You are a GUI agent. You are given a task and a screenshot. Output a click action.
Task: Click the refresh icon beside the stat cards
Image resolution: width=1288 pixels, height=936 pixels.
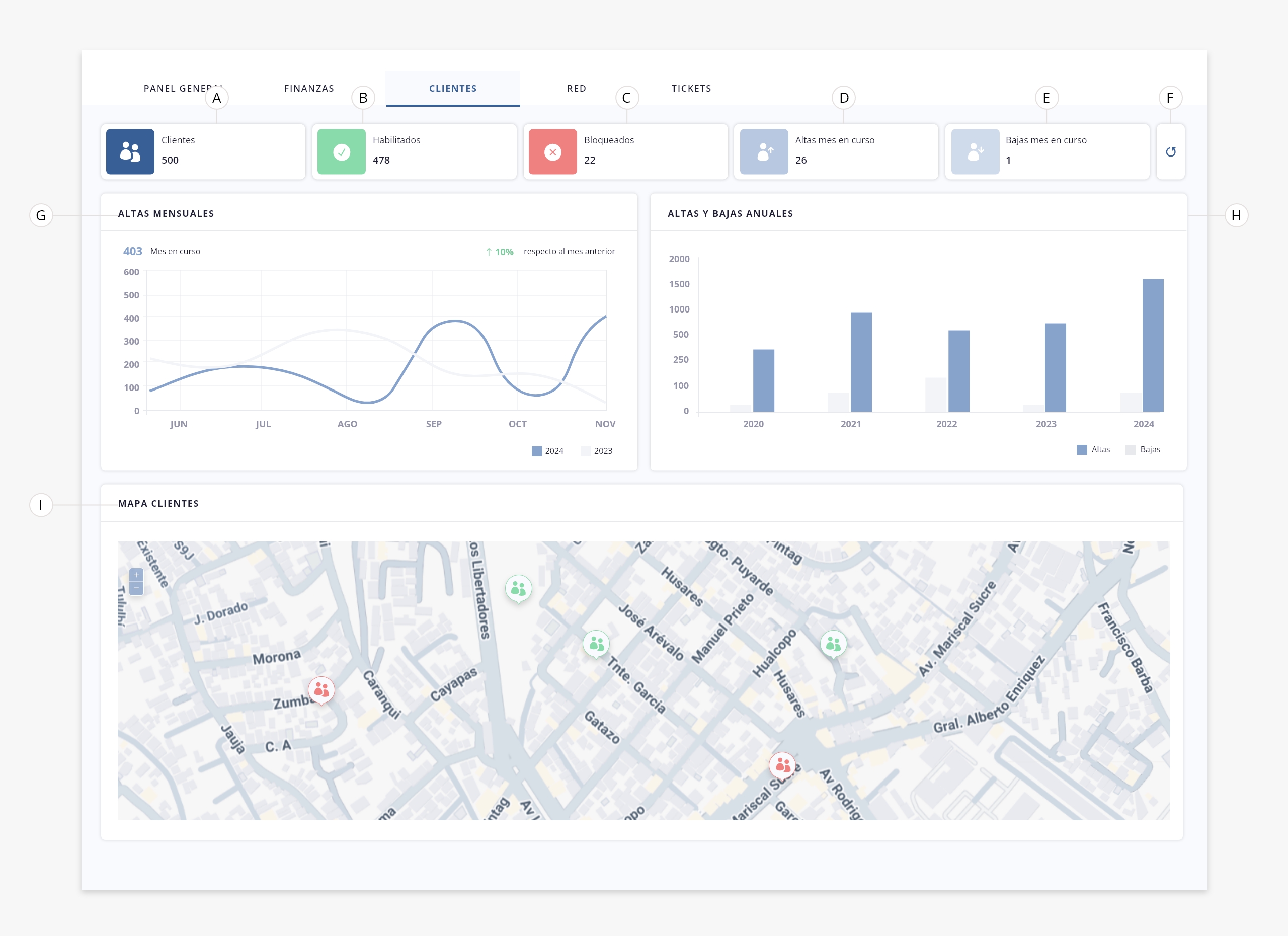(x=1170, y=151)
